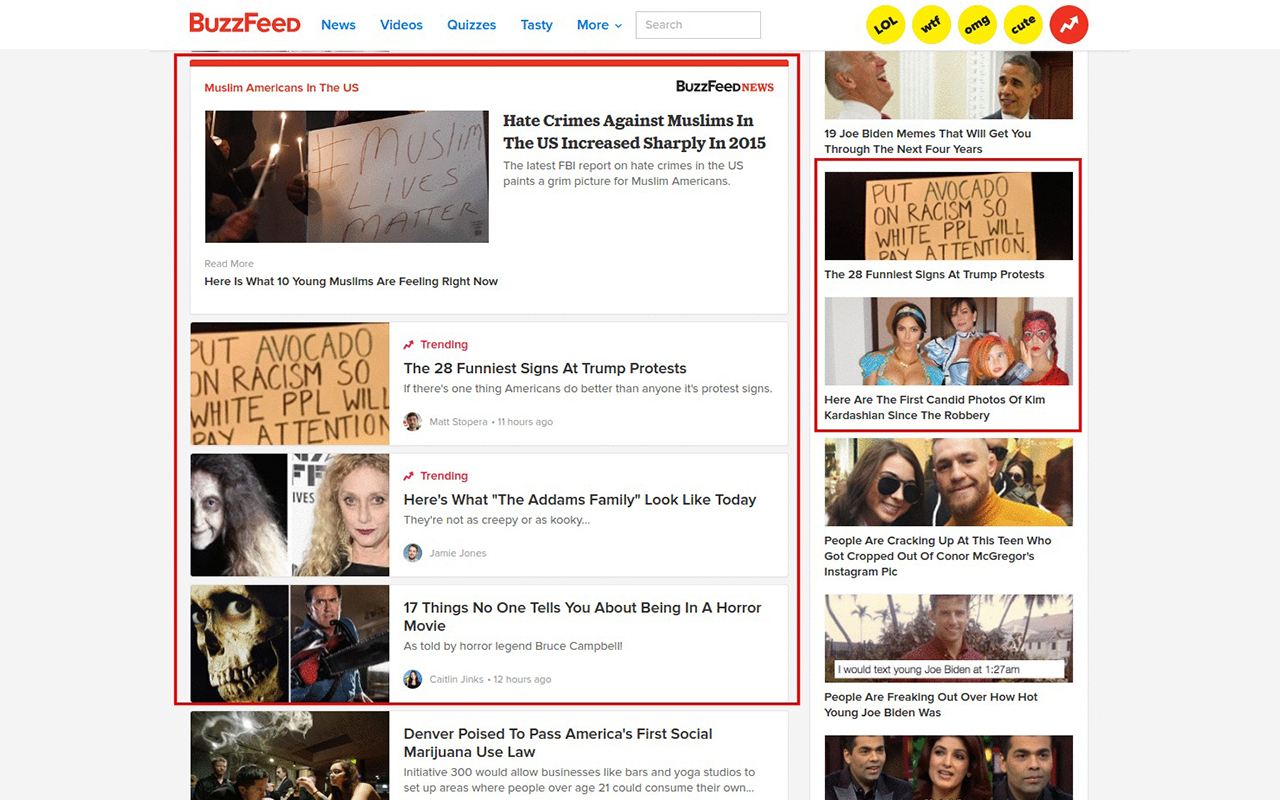This screenshot has width=1280, height=800.
Task: Open Jamie Jones author name link
Action: [458, 553]
